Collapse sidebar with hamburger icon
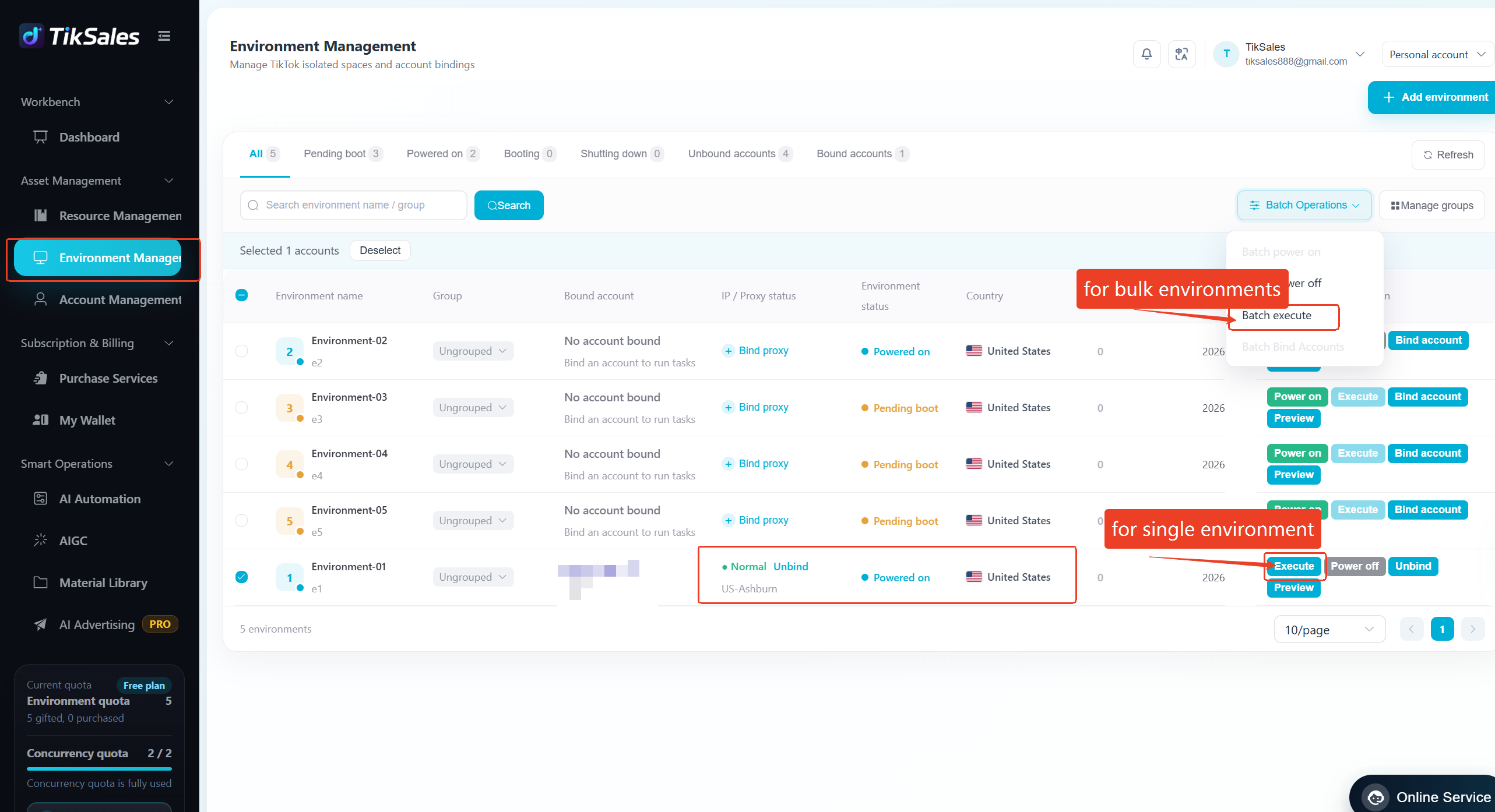Screen dimensions: 1495x812 click(x=164, y=36)
